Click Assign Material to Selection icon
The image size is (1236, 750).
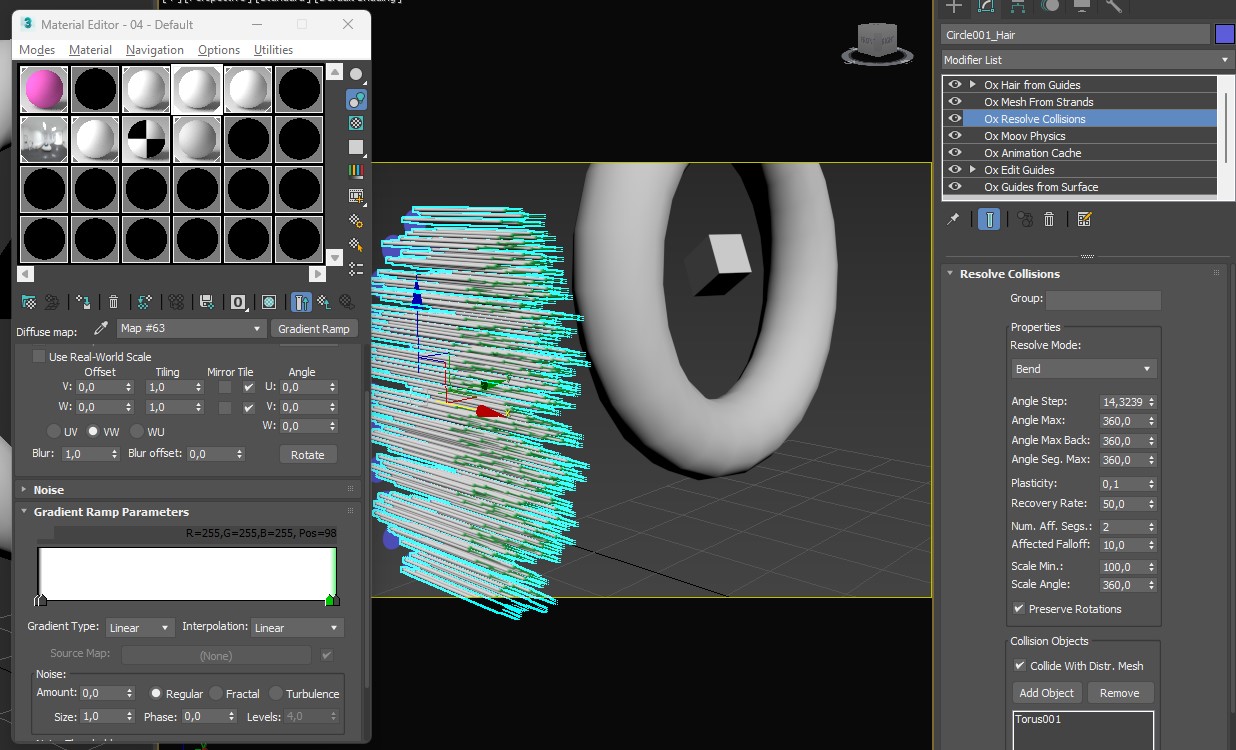[83, 302]
